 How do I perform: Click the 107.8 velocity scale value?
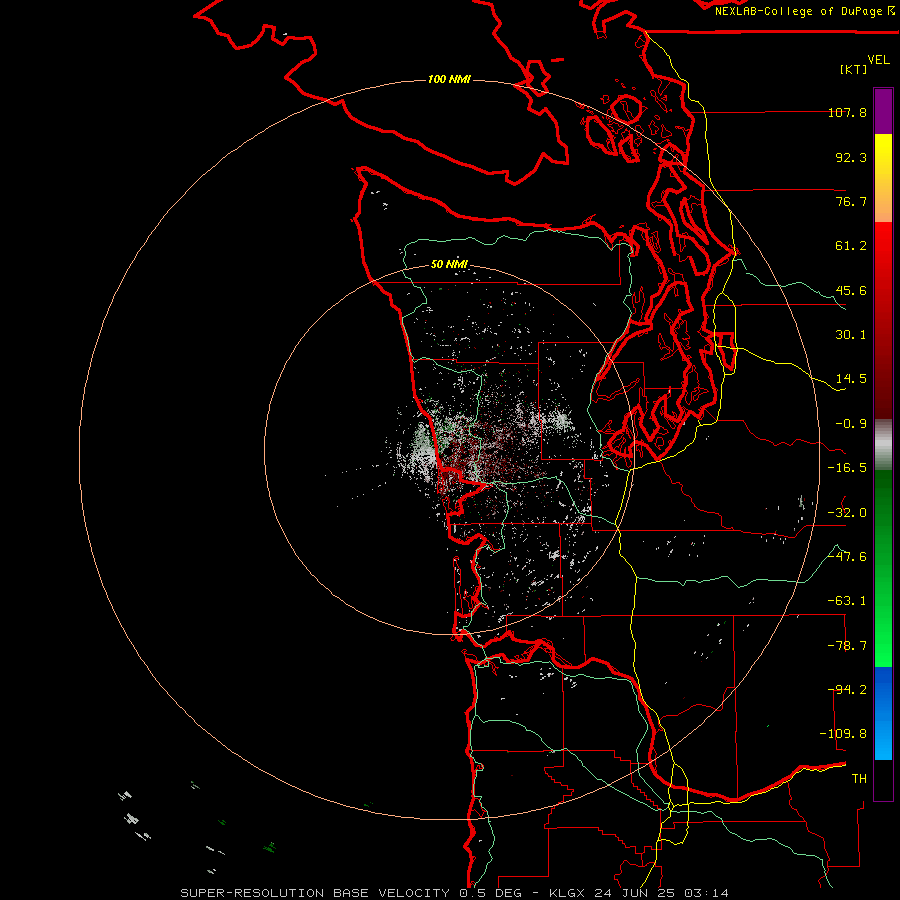pyautogui.click(x=847, y=112)
